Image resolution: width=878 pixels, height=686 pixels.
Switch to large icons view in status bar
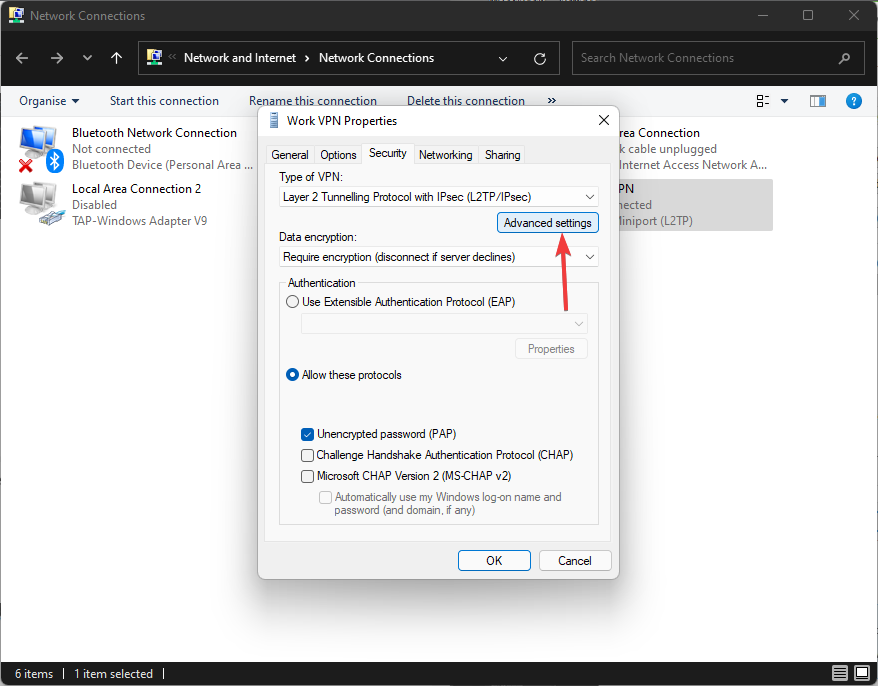click(861, 674)
